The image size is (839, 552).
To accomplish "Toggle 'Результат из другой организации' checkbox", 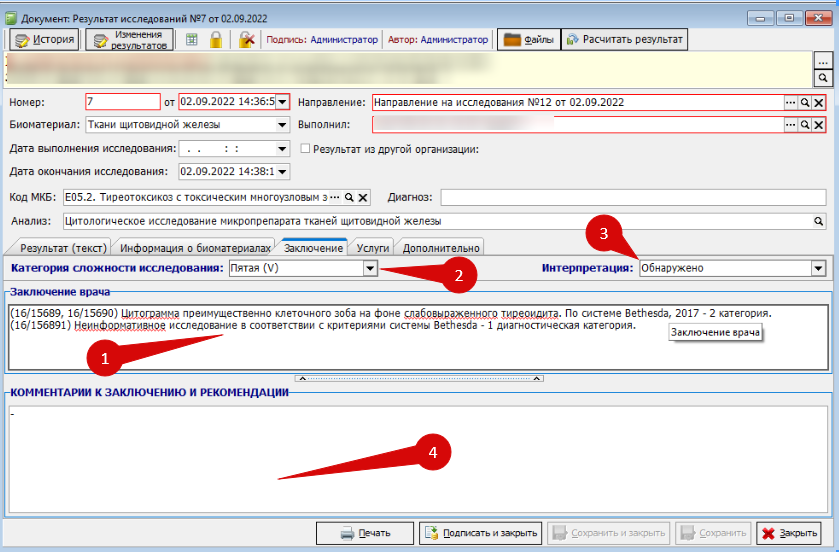I will 306,149.
